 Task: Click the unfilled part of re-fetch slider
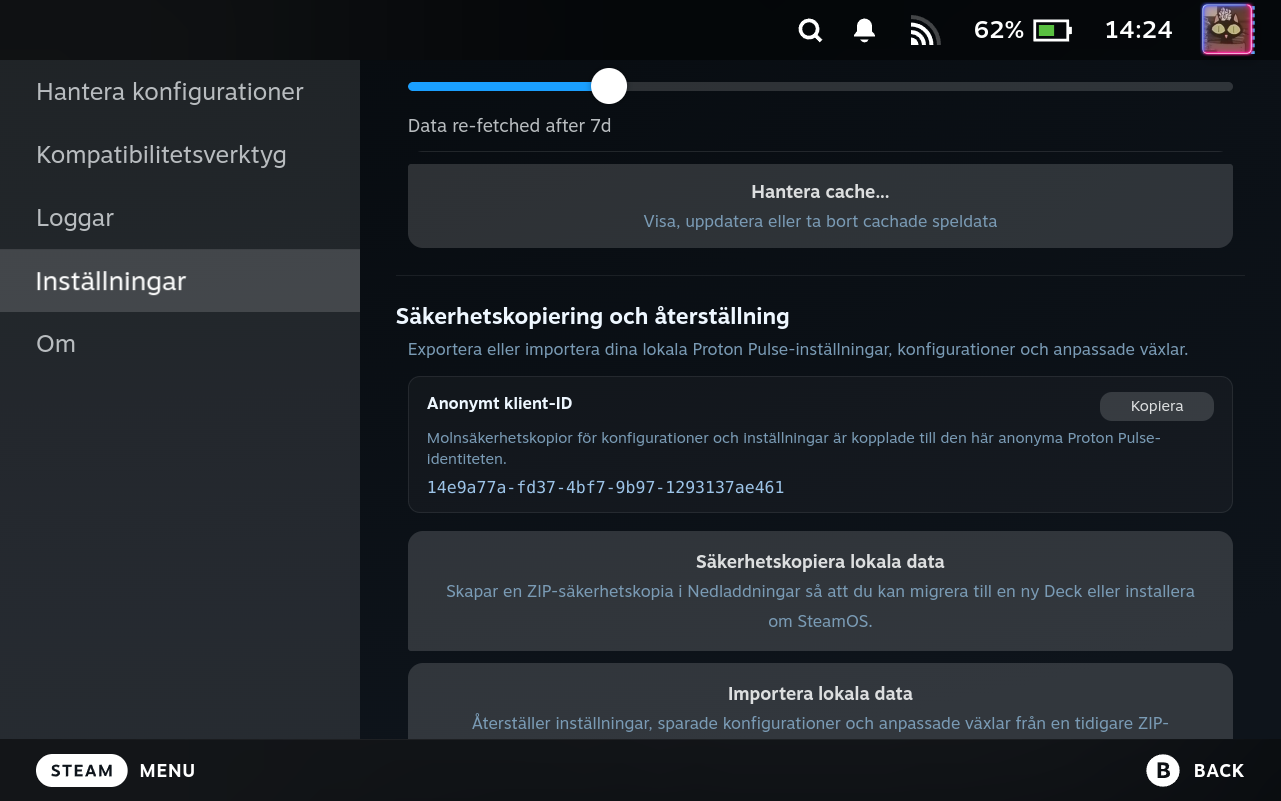(929, 86)
